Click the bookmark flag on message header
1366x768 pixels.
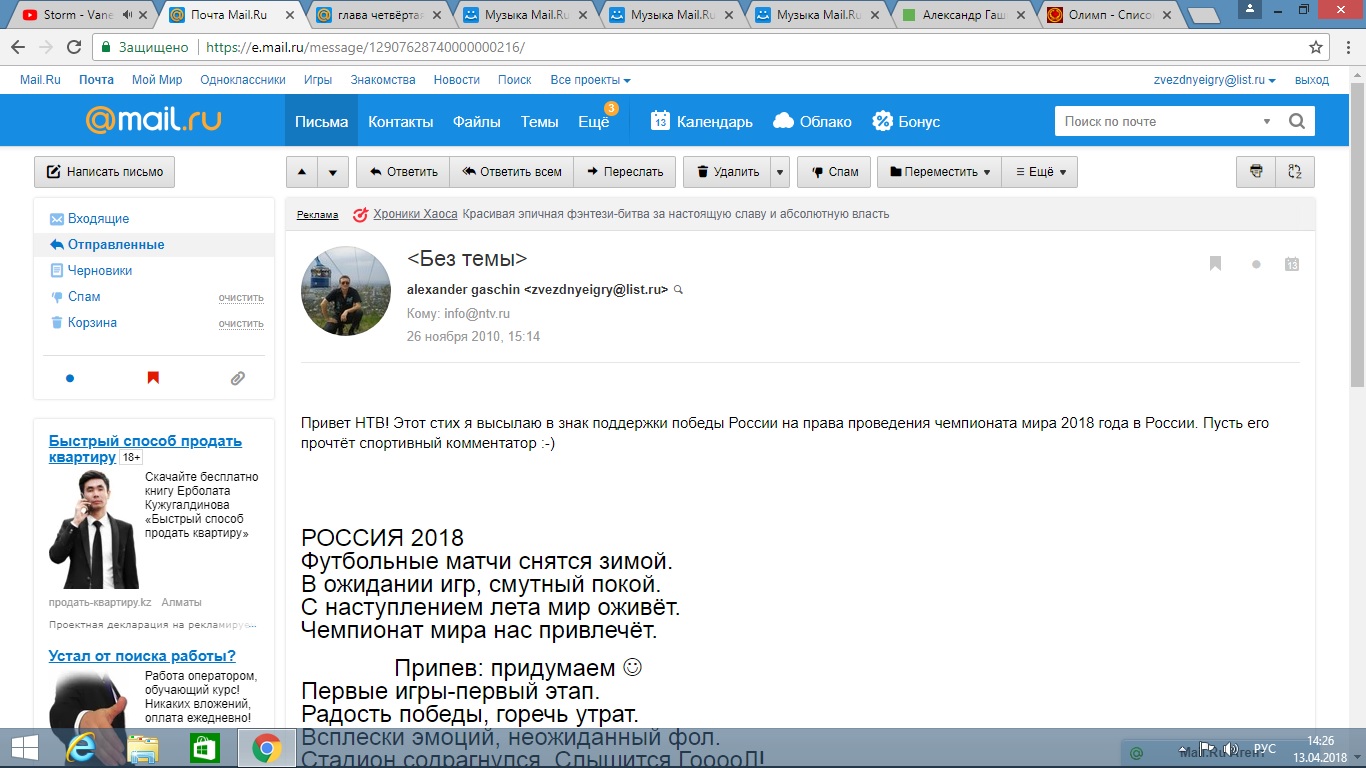[x=1216, y=264]
